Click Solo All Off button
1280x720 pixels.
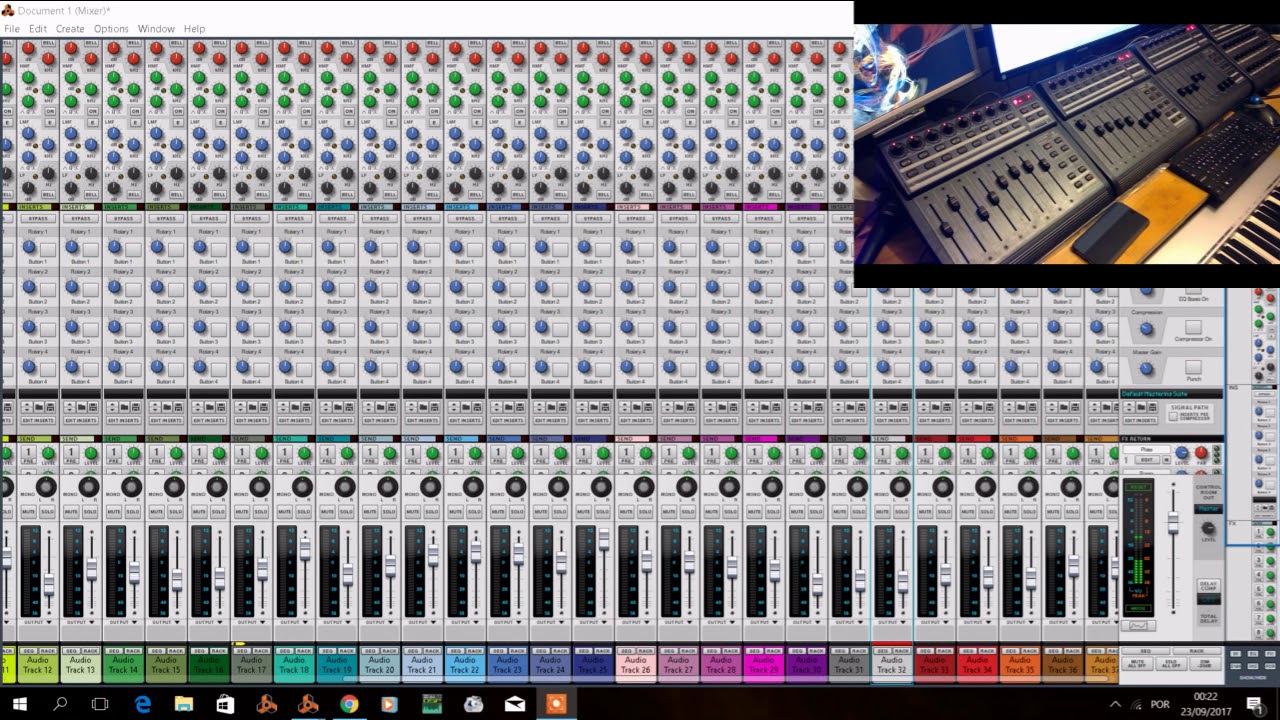tap(1171, 663)
